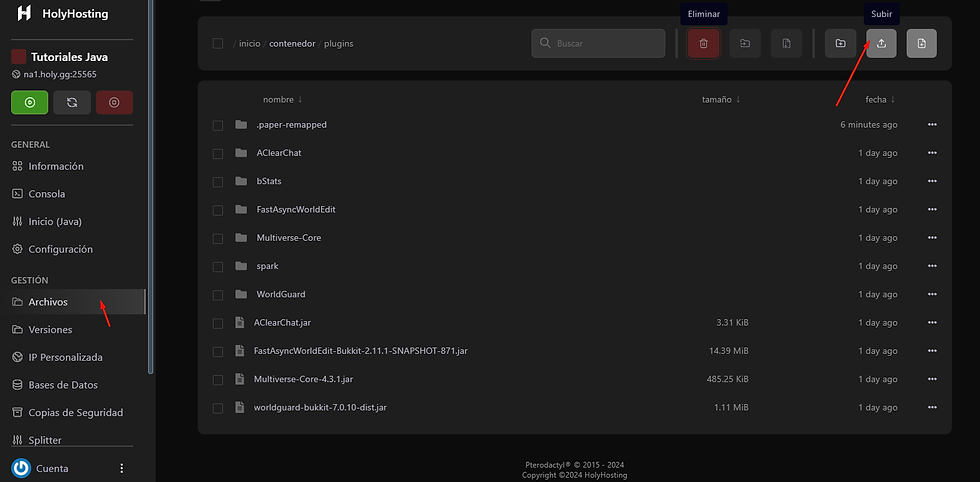This screenshot has width=980, height=482.
Task: Toggle the select-all checkbox in breadcrumb bar
Action: click(x=218, y=44)
